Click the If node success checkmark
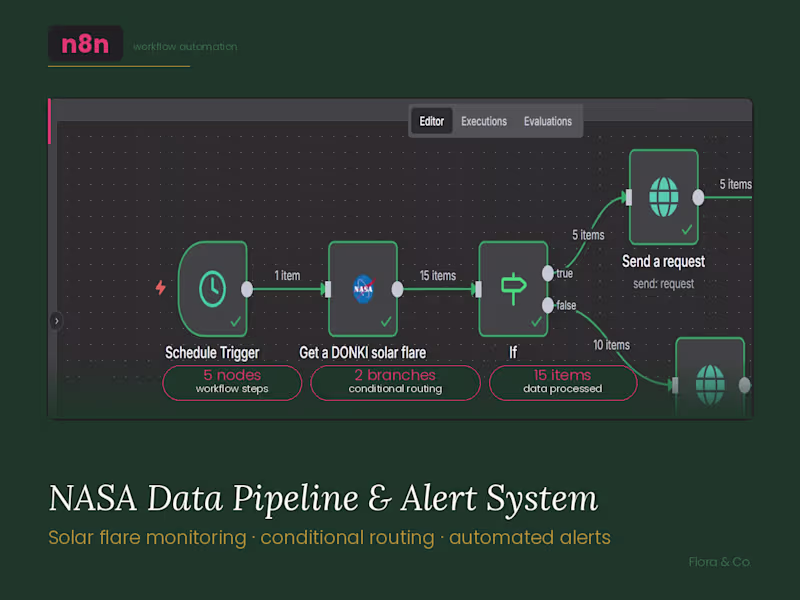Screen dimensions: 800x600 click(x=536, y=321)
